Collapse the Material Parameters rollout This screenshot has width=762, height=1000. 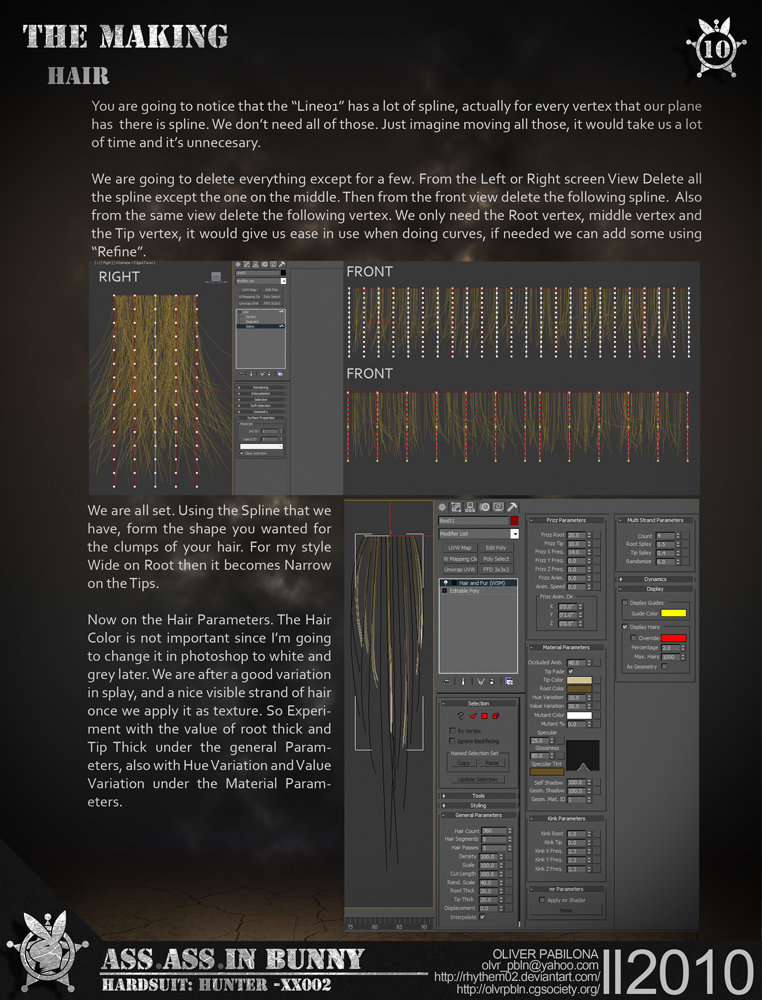point(566,647)
